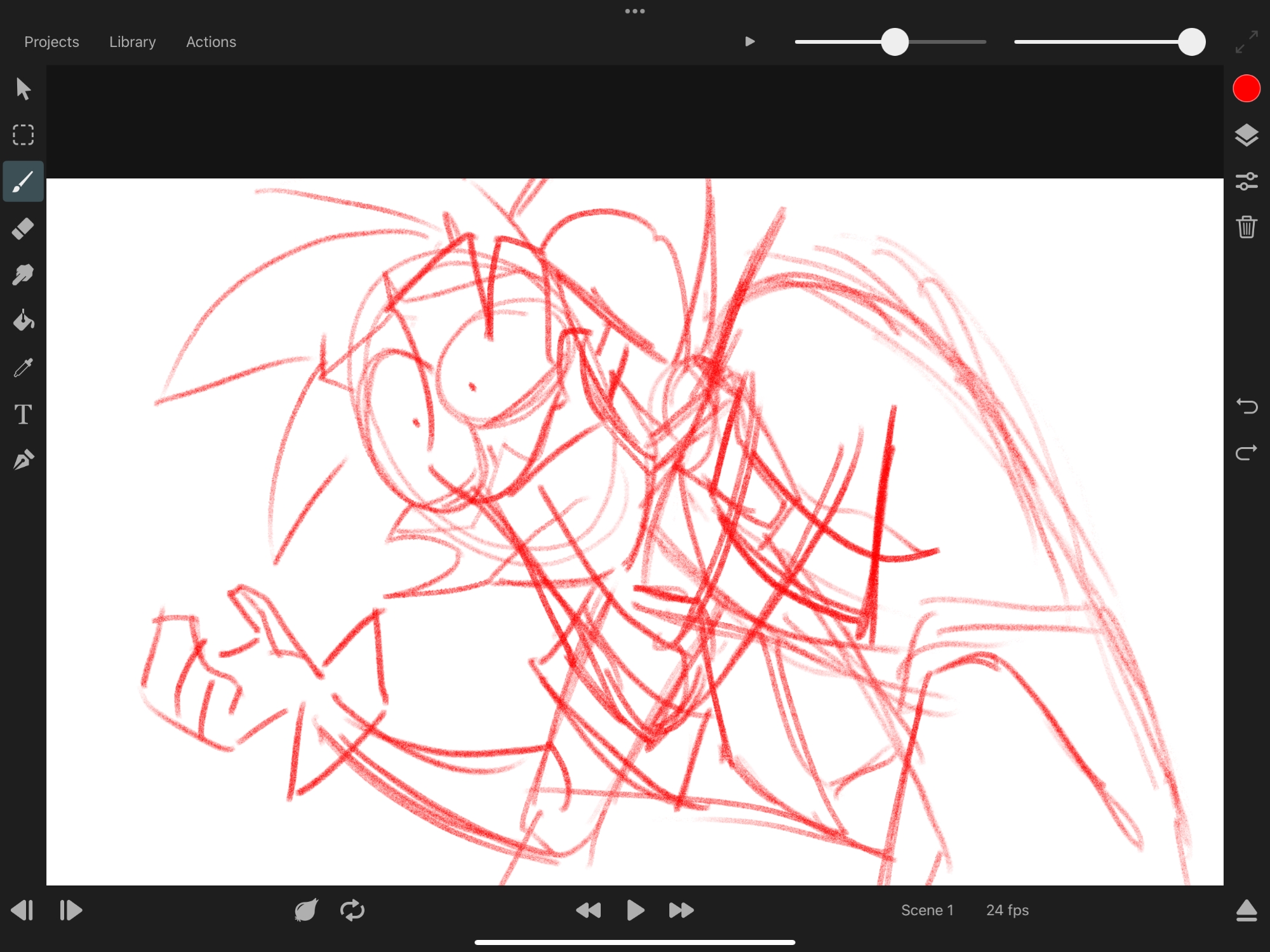Open the Projects menu
The height and width of the screenshot is (952, 1270).
click(x=51, y=42)
